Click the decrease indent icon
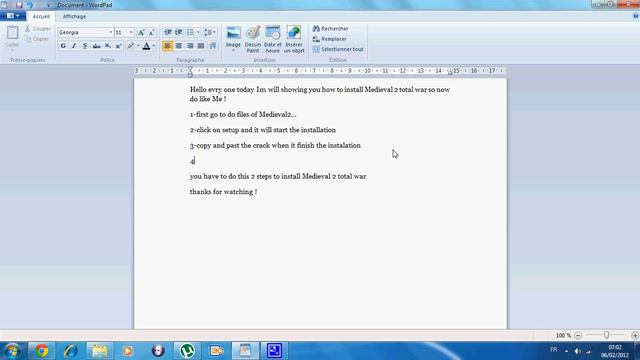Screen dimensions: 640x360 click(x=168, y=32)
